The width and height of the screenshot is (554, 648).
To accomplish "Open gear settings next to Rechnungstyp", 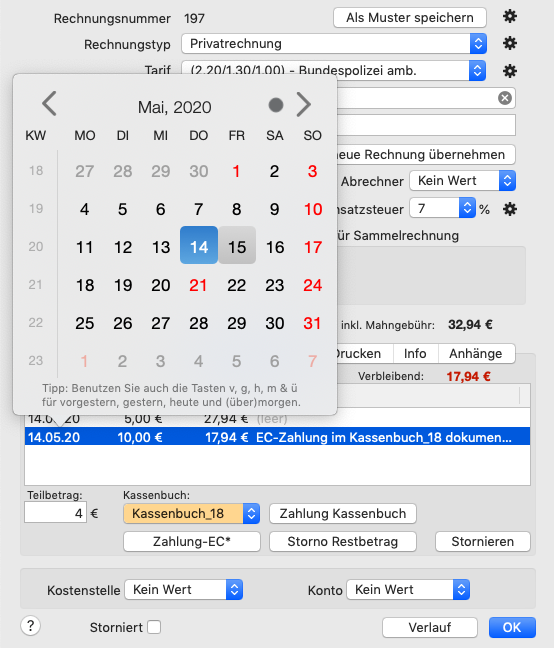I will [x=510, y=43].
